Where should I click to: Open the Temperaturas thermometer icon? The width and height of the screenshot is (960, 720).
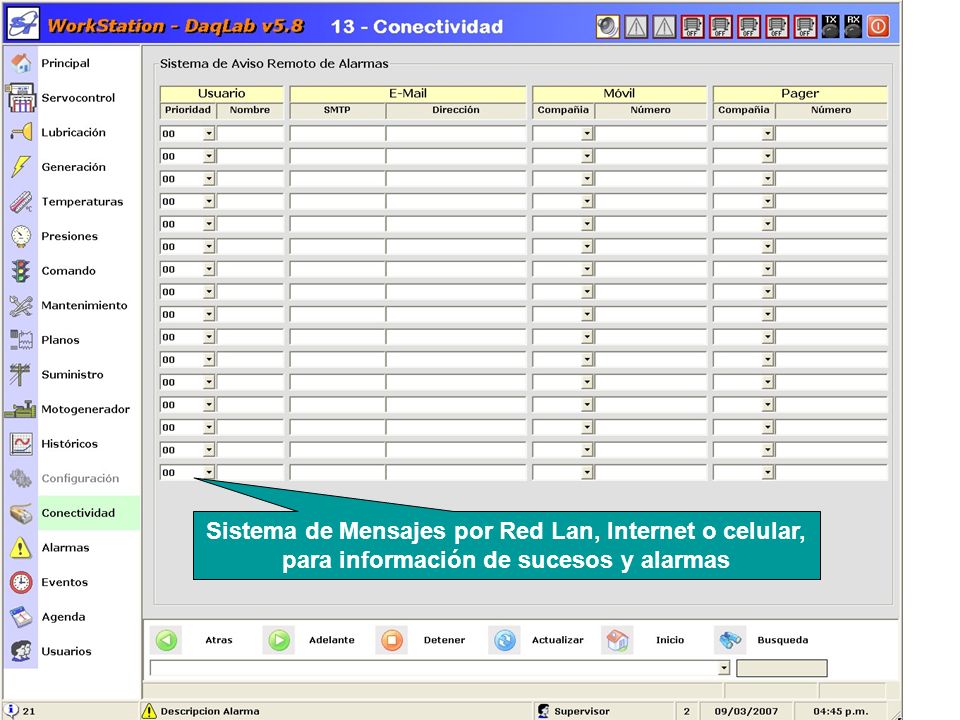click(21, 201)
